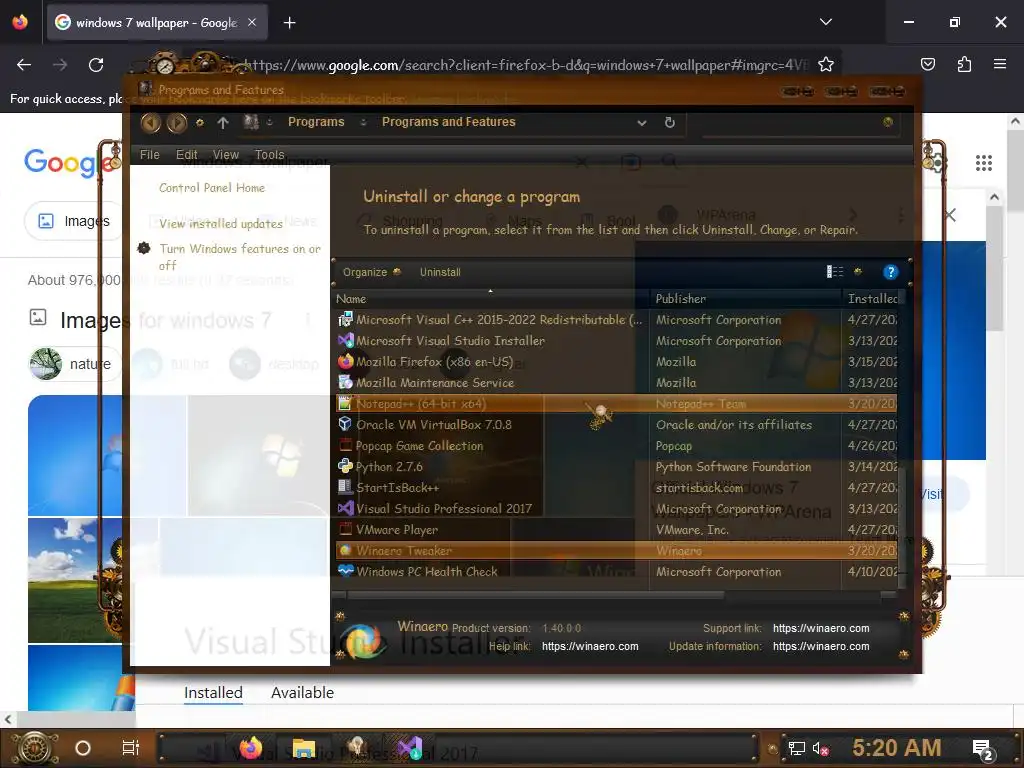Image resolution: width=1024 pixels, height=768 pixels.
Task: Click the Programs and Features breadcrumb
Action: 449,122
